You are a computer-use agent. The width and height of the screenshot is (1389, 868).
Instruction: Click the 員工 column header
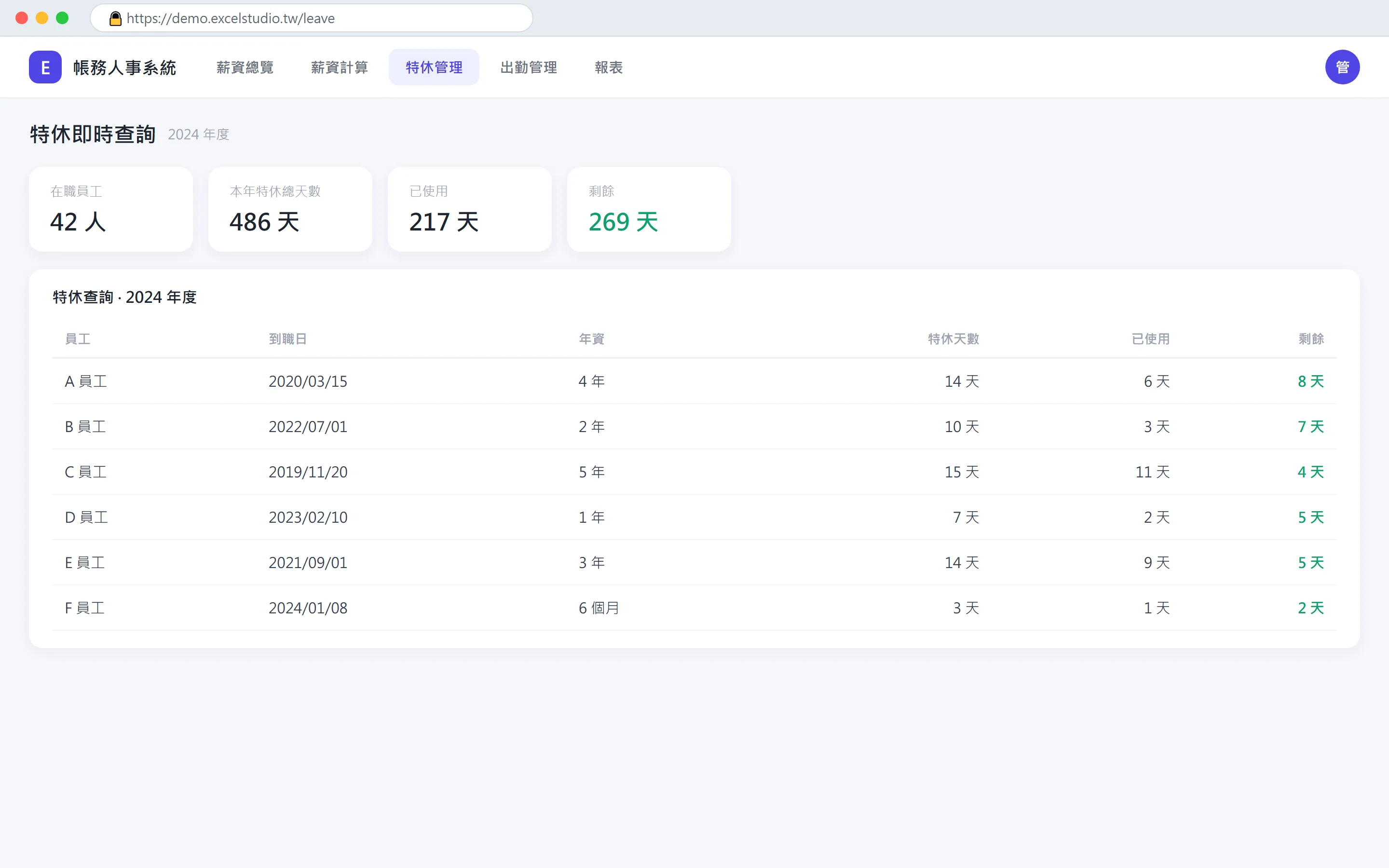click(x=78, y=339)
